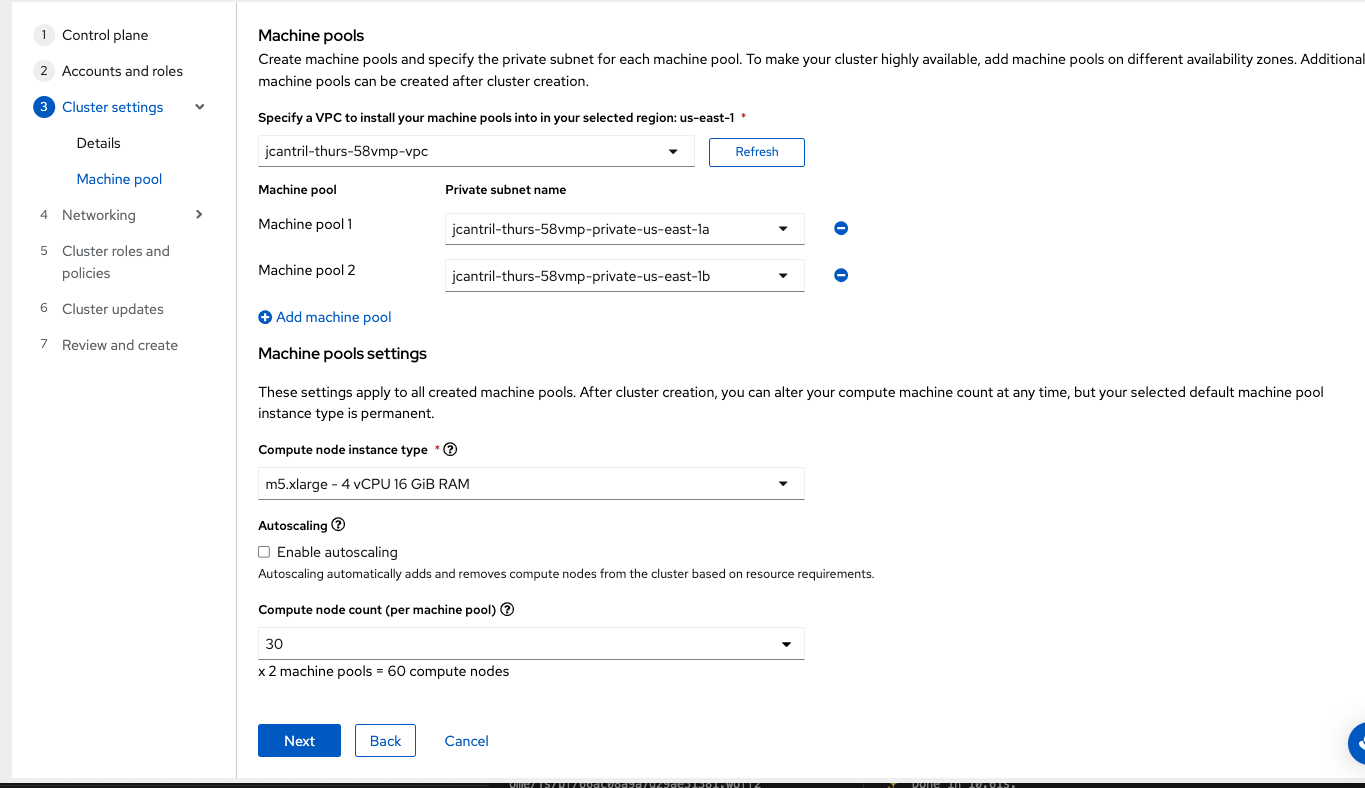Screen dimensions: 1365x788
Task: Click step 1 Control plane number badge
Action: (44, 35)
